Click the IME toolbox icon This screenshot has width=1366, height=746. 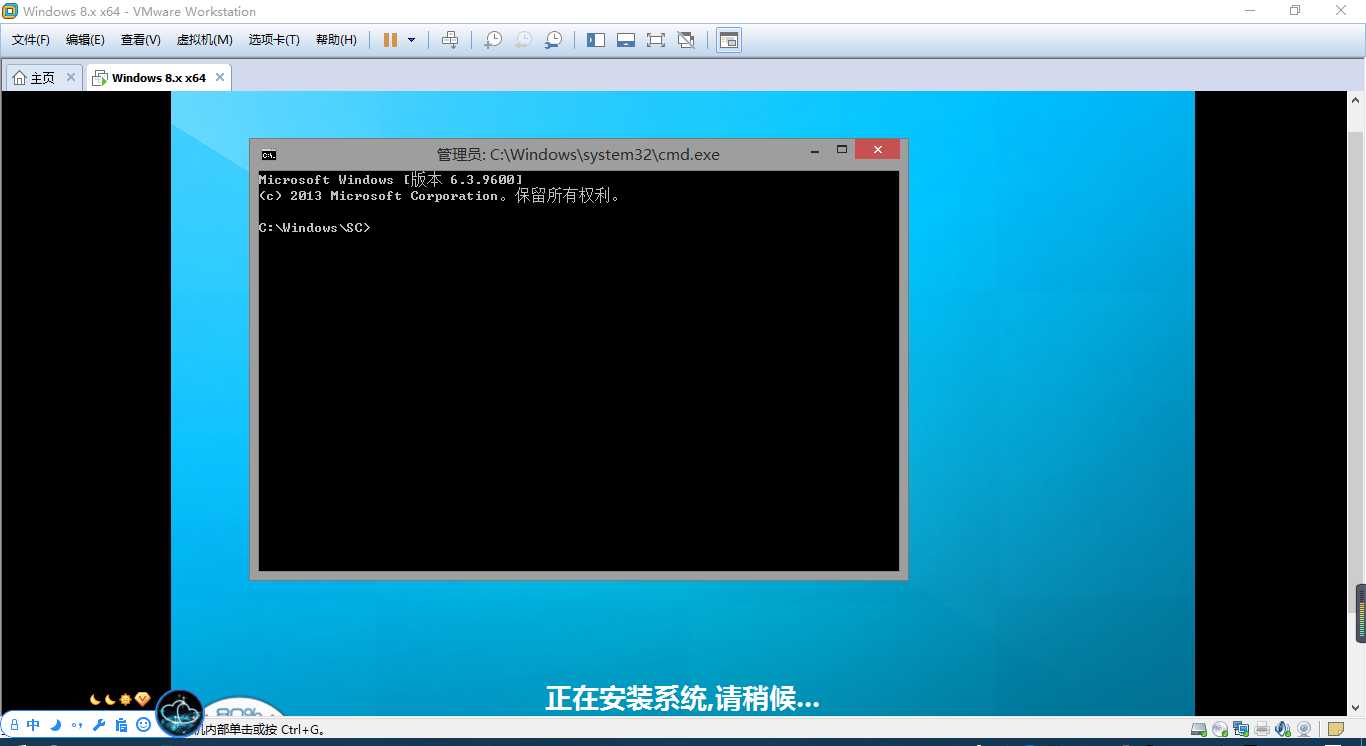coord(121,725)
